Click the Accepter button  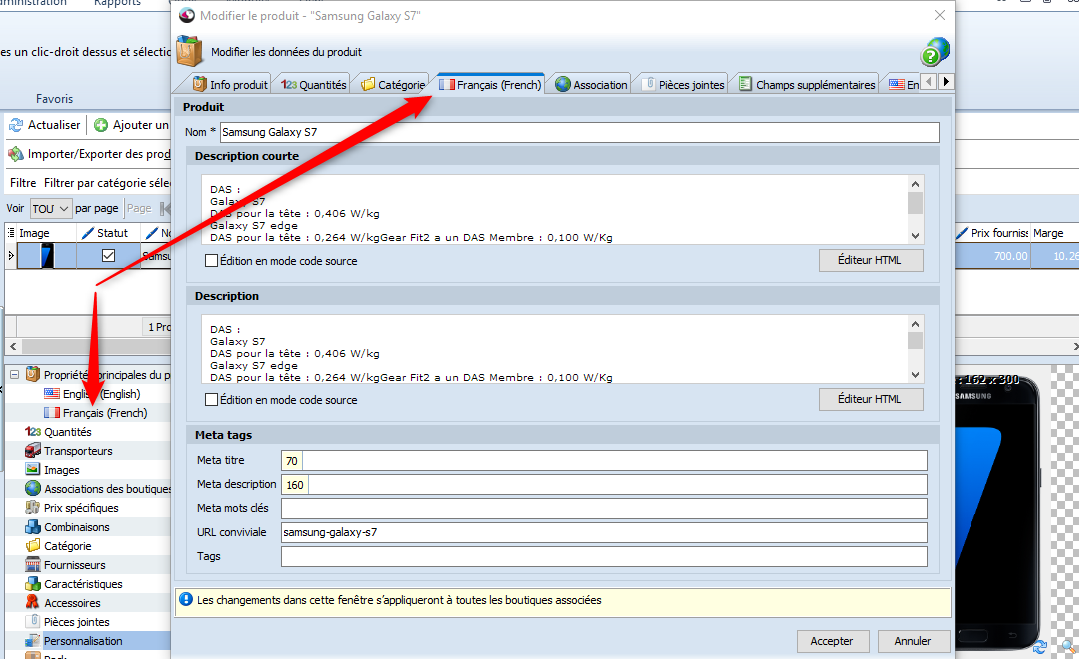832,641
